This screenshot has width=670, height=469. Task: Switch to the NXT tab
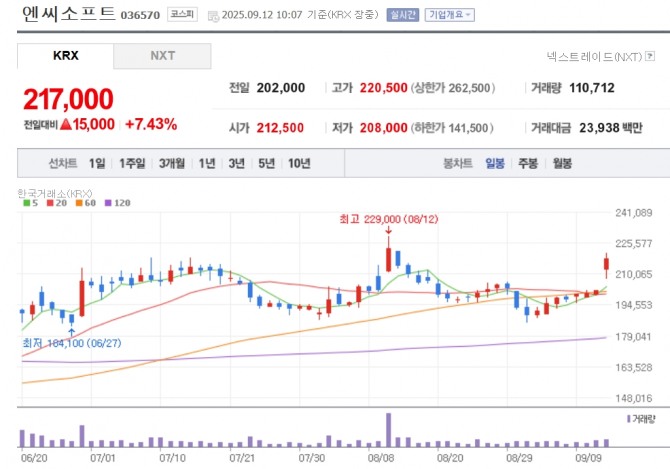click(x=162, y=56)
